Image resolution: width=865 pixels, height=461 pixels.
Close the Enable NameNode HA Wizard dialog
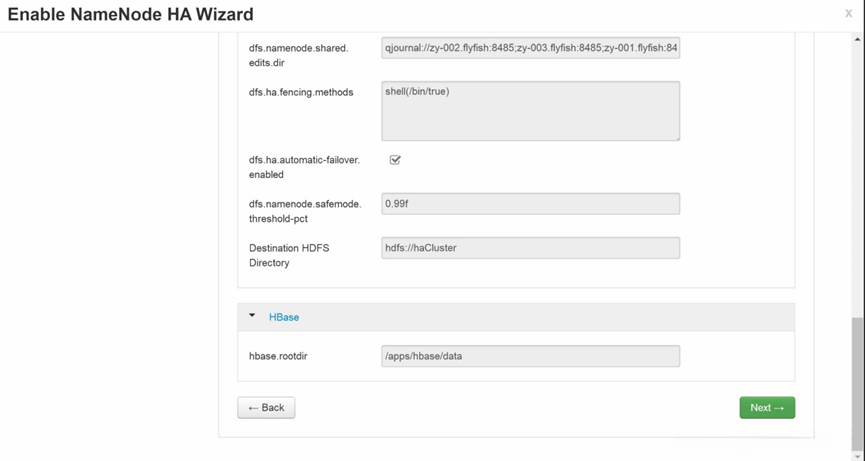coord(848,14)
